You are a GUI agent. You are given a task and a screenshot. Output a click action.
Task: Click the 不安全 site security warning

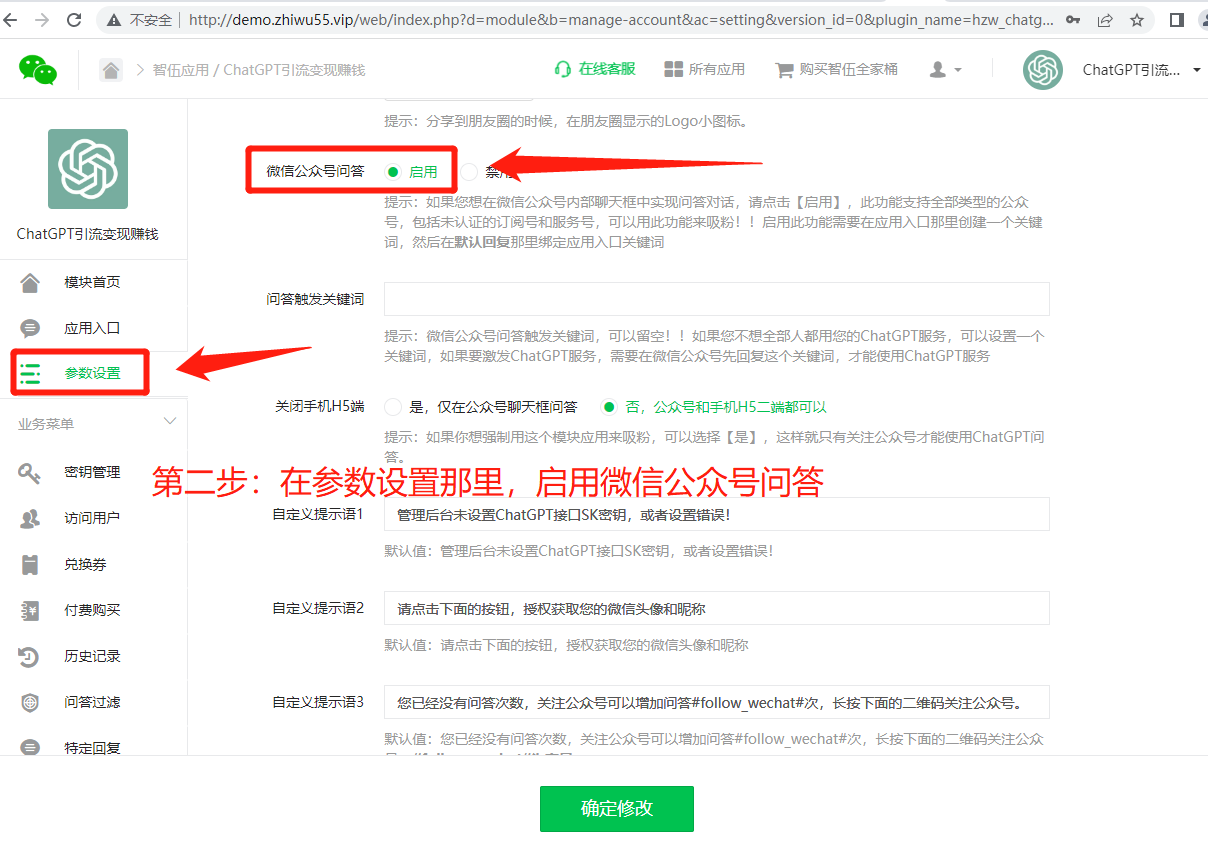click(140, 20)
